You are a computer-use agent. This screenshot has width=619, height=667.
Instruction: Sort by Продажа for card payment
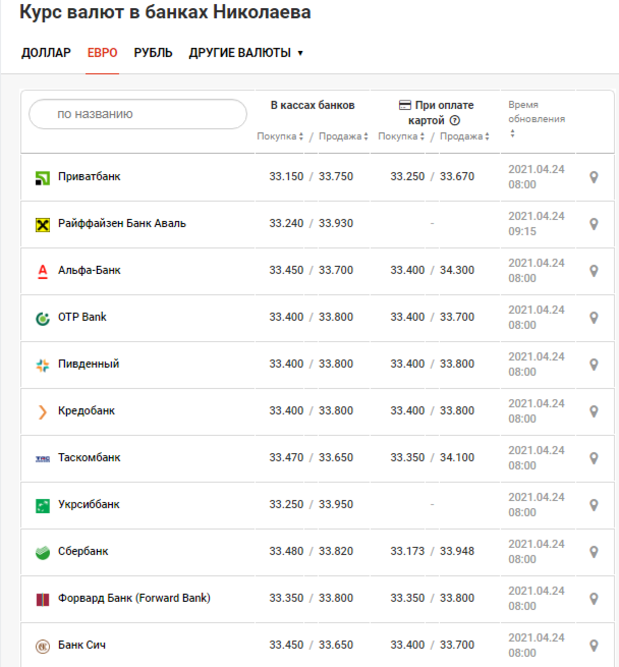(465, 137)
